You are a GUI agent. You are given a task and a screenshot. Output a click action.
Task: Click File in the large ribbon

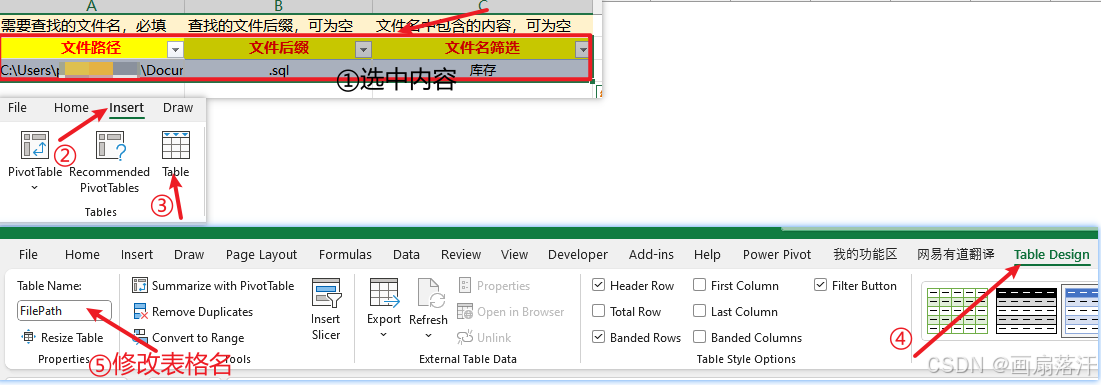point(28,254)
